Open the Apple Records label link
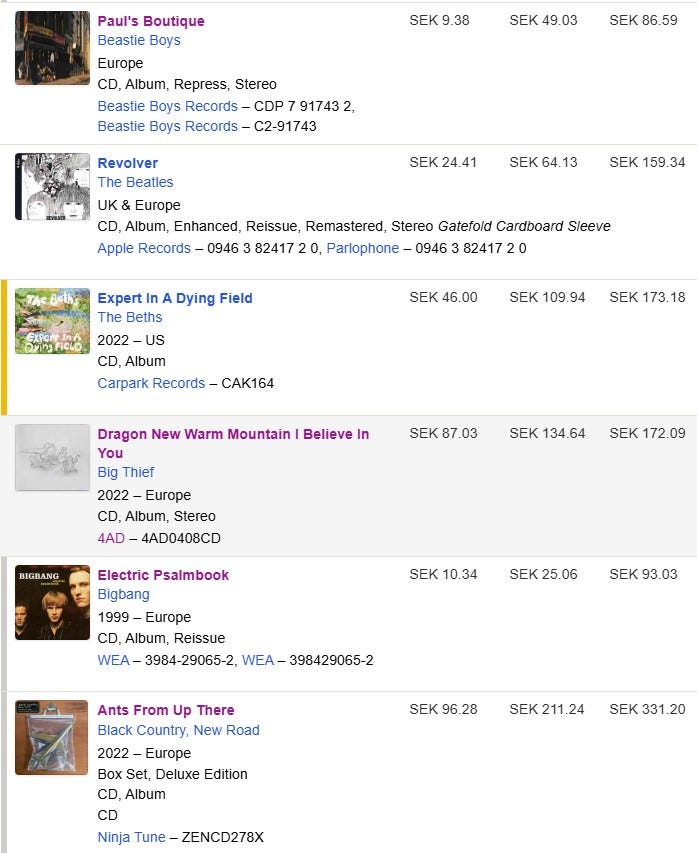This screenshot has height=853, width=697. 144,248
